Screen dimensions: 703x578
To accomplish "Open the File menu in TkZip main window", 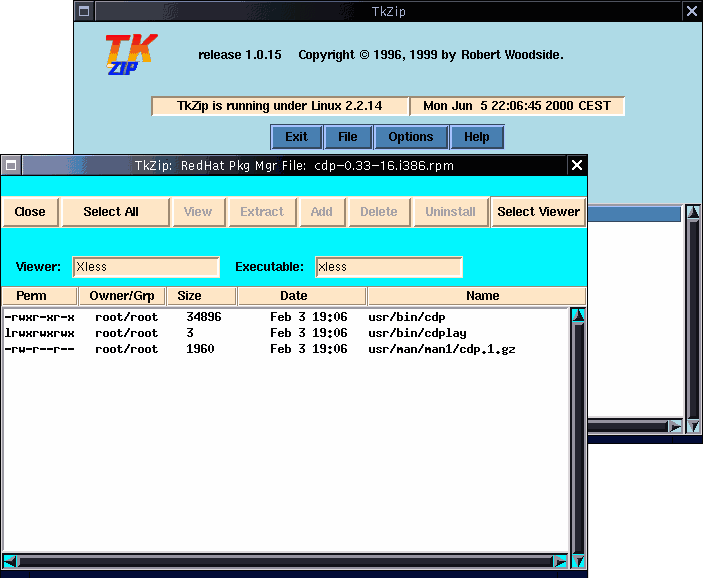I will click(348, 137).
